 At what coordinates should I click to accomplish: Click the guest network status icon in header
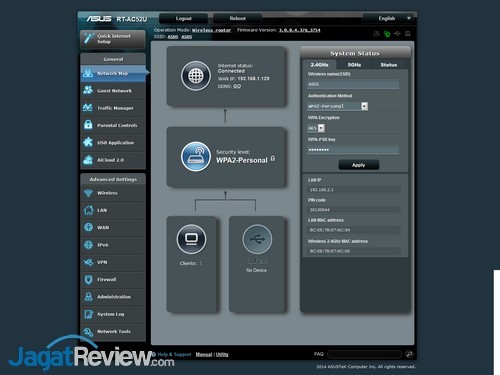(x=376, y=34)
